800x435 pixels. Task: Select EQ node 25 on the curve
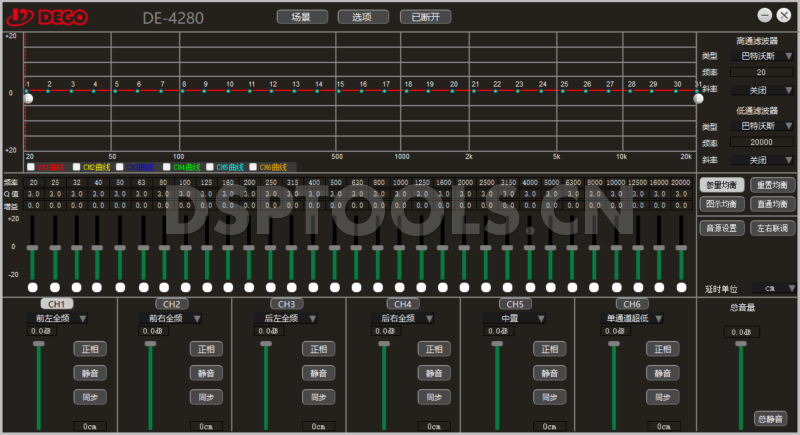[564, 91]
